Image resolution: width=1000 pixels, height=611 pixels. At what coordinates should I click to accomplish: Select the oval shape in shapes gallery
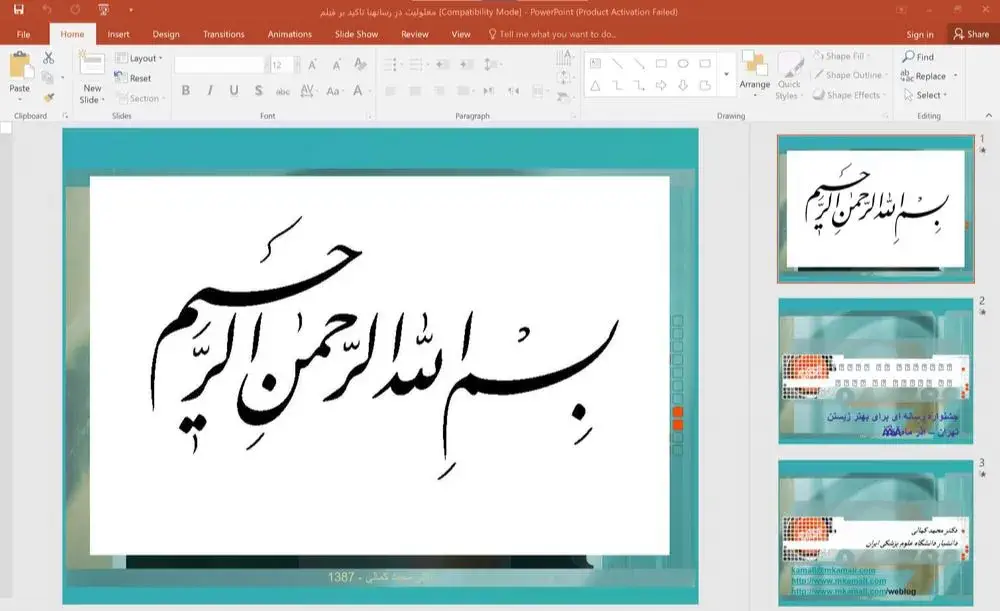point(683,64)
